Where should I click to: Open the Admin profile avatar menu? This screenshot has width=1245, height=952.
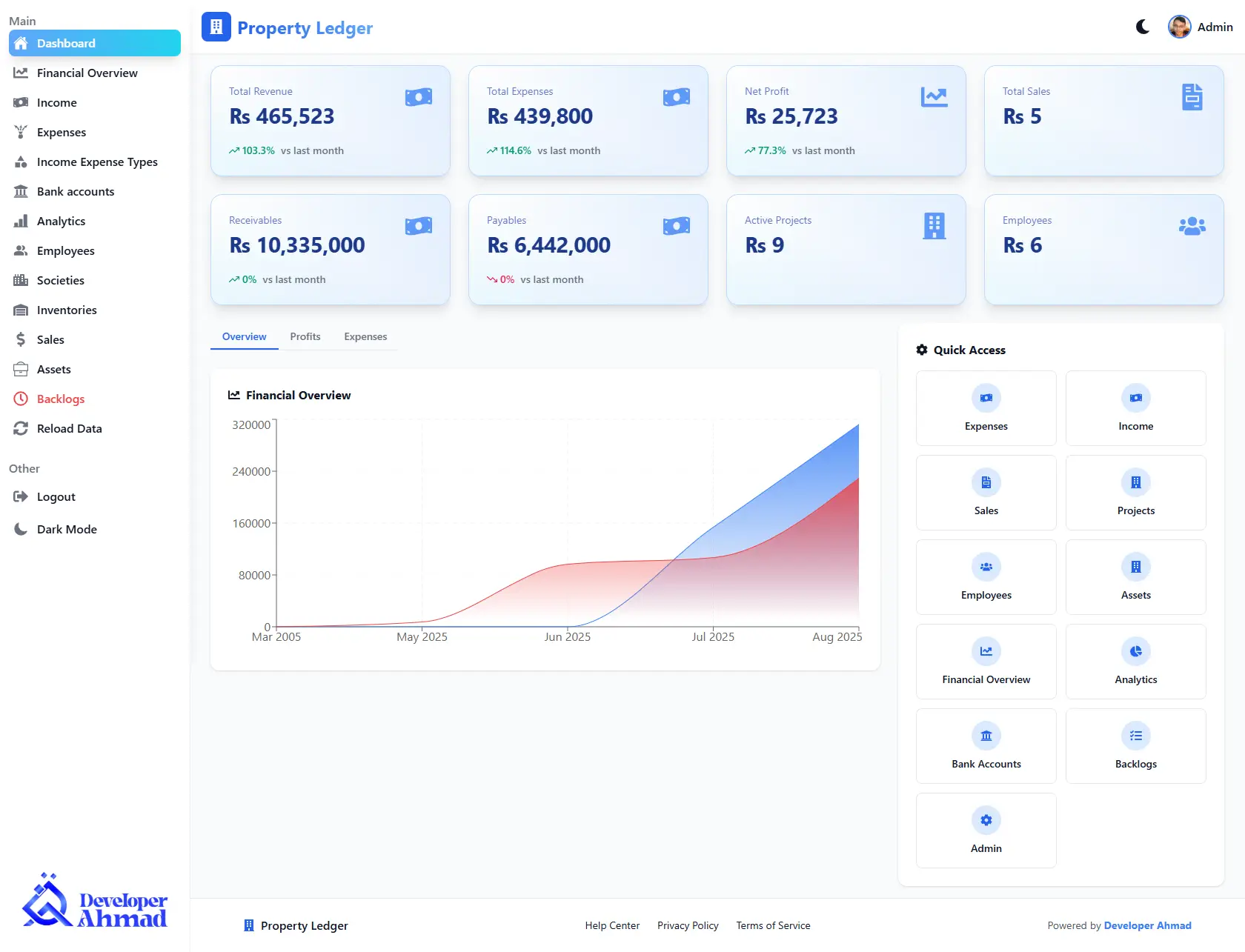coord(1178,26)
